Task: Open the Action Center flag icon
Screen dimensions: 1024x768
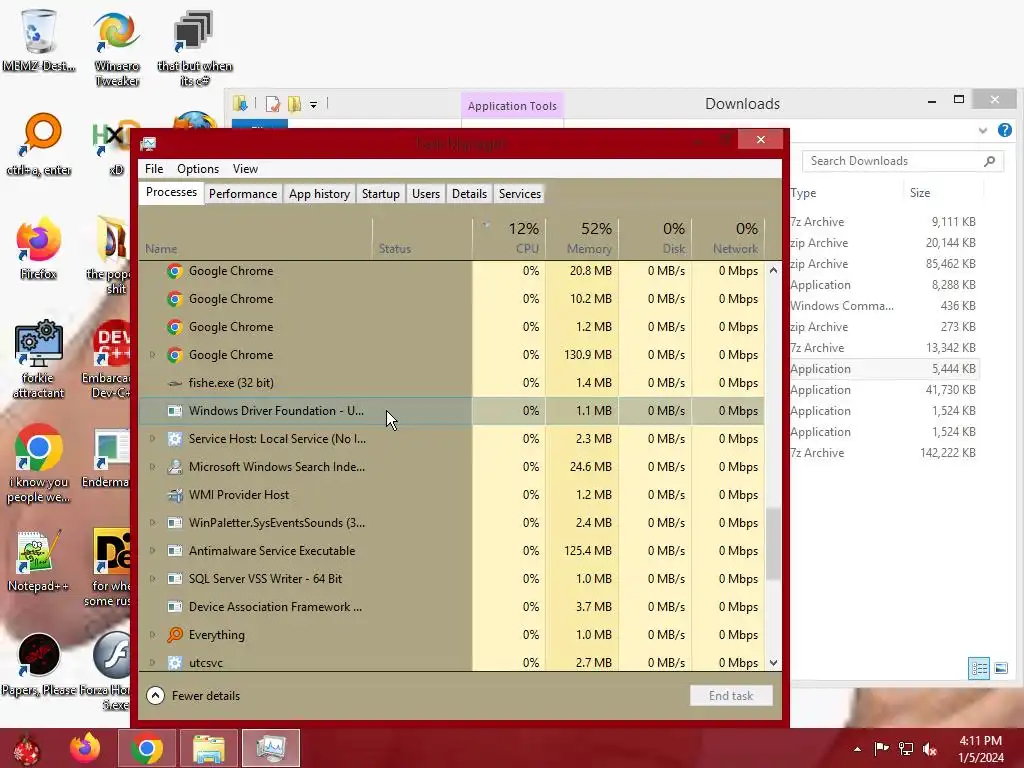Action: (881, 749)
